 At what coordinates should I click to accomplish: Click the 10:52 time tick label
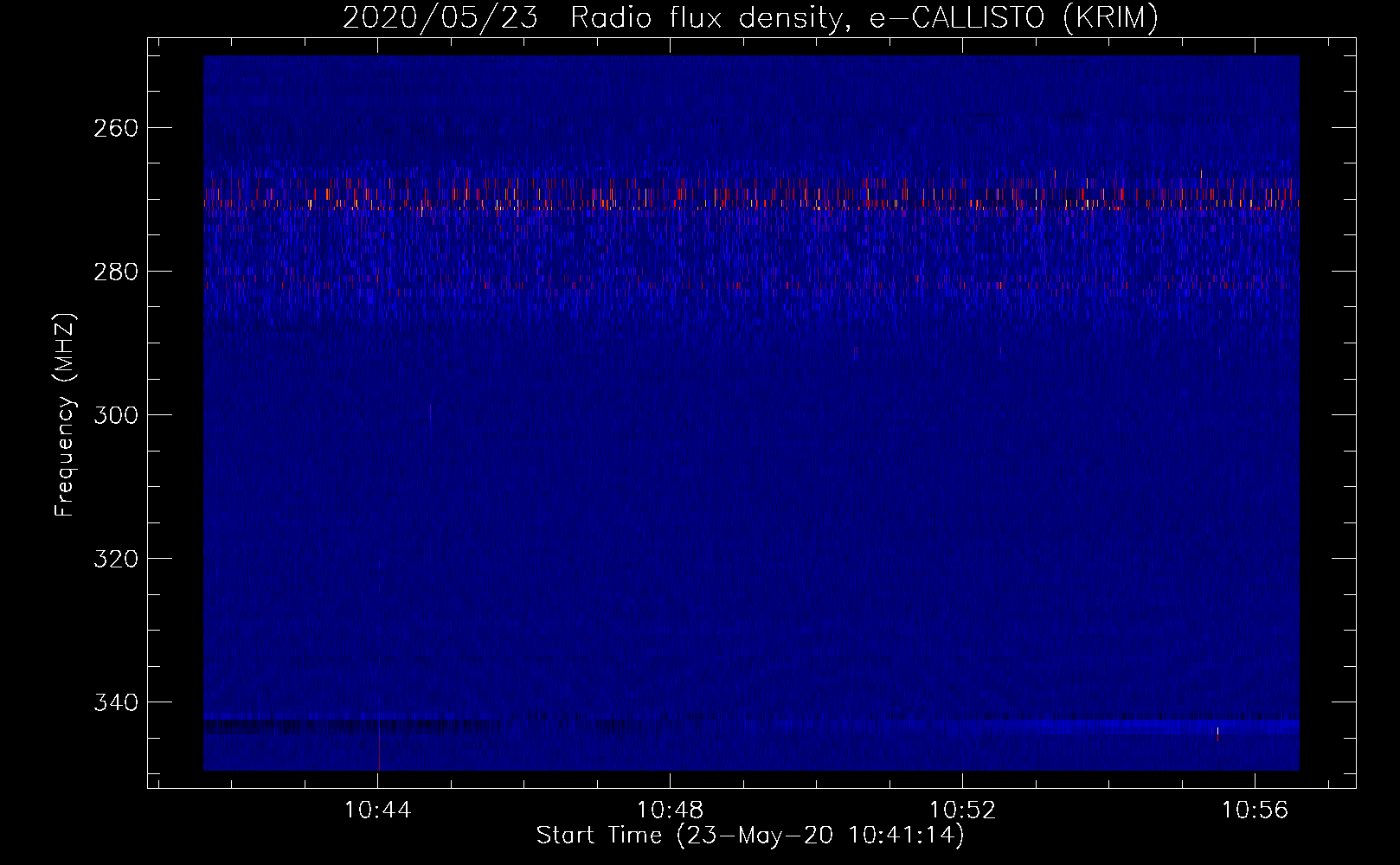(x=962, y=811)
